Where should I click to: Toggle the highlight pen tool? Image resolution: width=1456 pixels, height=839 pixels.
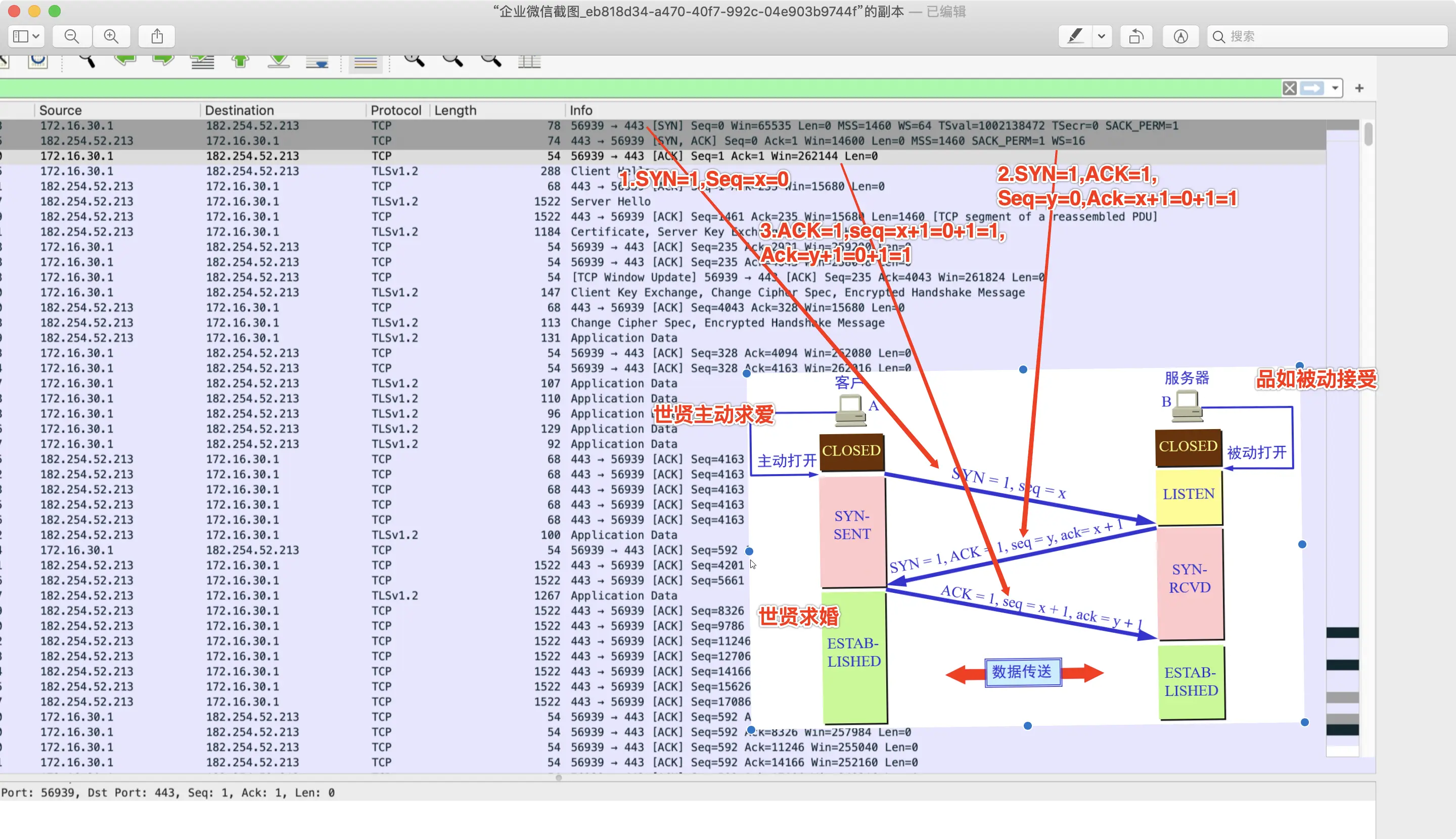click(1075, 36)
